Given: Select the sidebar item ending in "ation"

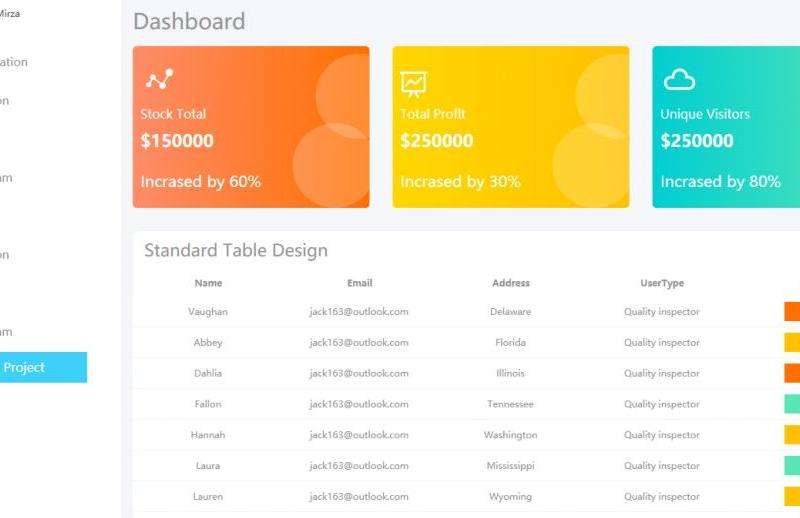Looking at the screenshot, I should [x=14, y=62].
